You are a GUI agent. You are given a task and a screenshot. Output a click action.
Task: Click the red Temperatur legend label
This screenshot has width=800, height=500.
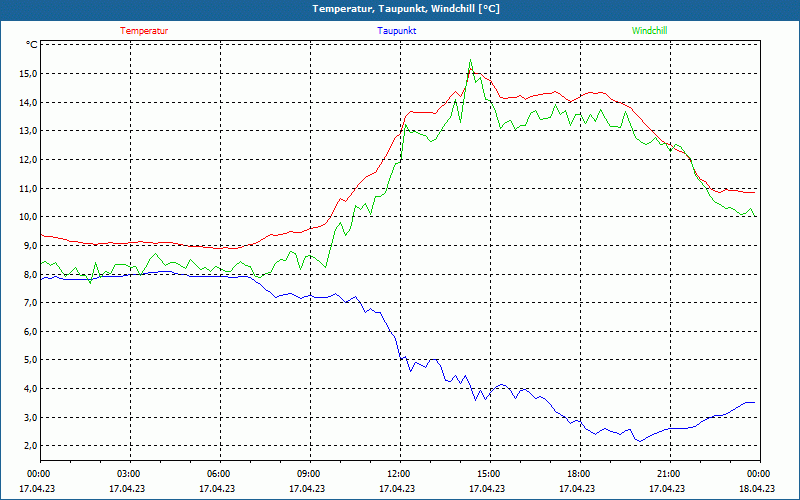point(144,31)
